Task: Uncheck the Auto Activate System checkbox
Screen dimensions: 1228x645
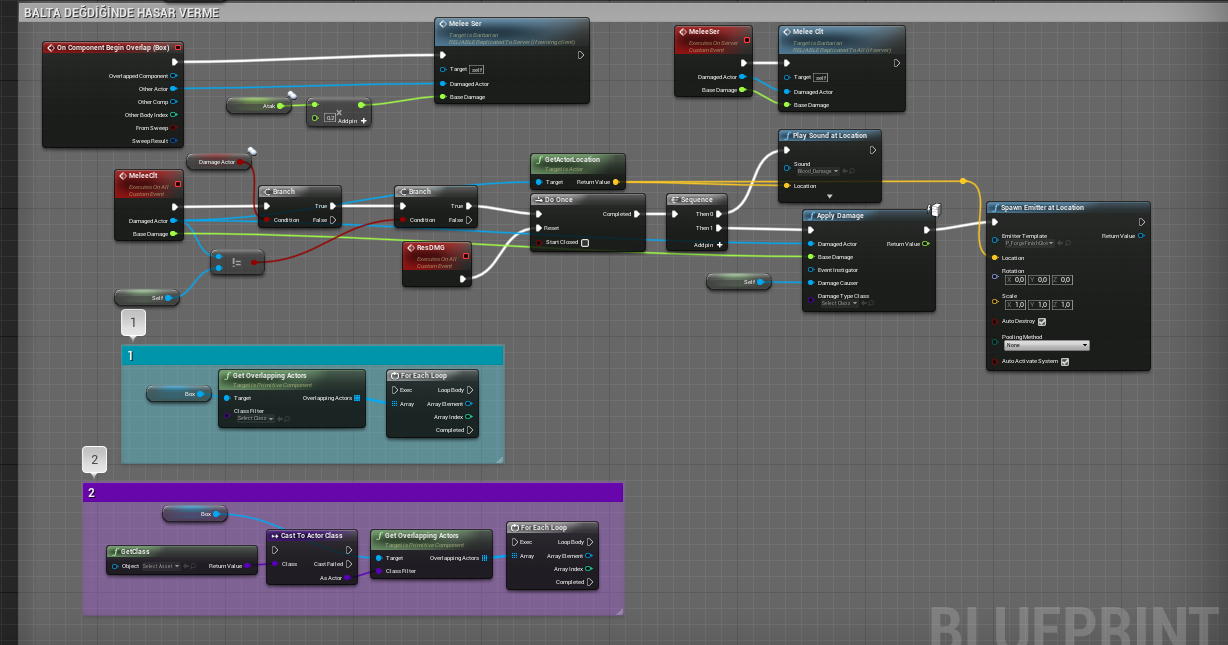Action: [1065, 362]
